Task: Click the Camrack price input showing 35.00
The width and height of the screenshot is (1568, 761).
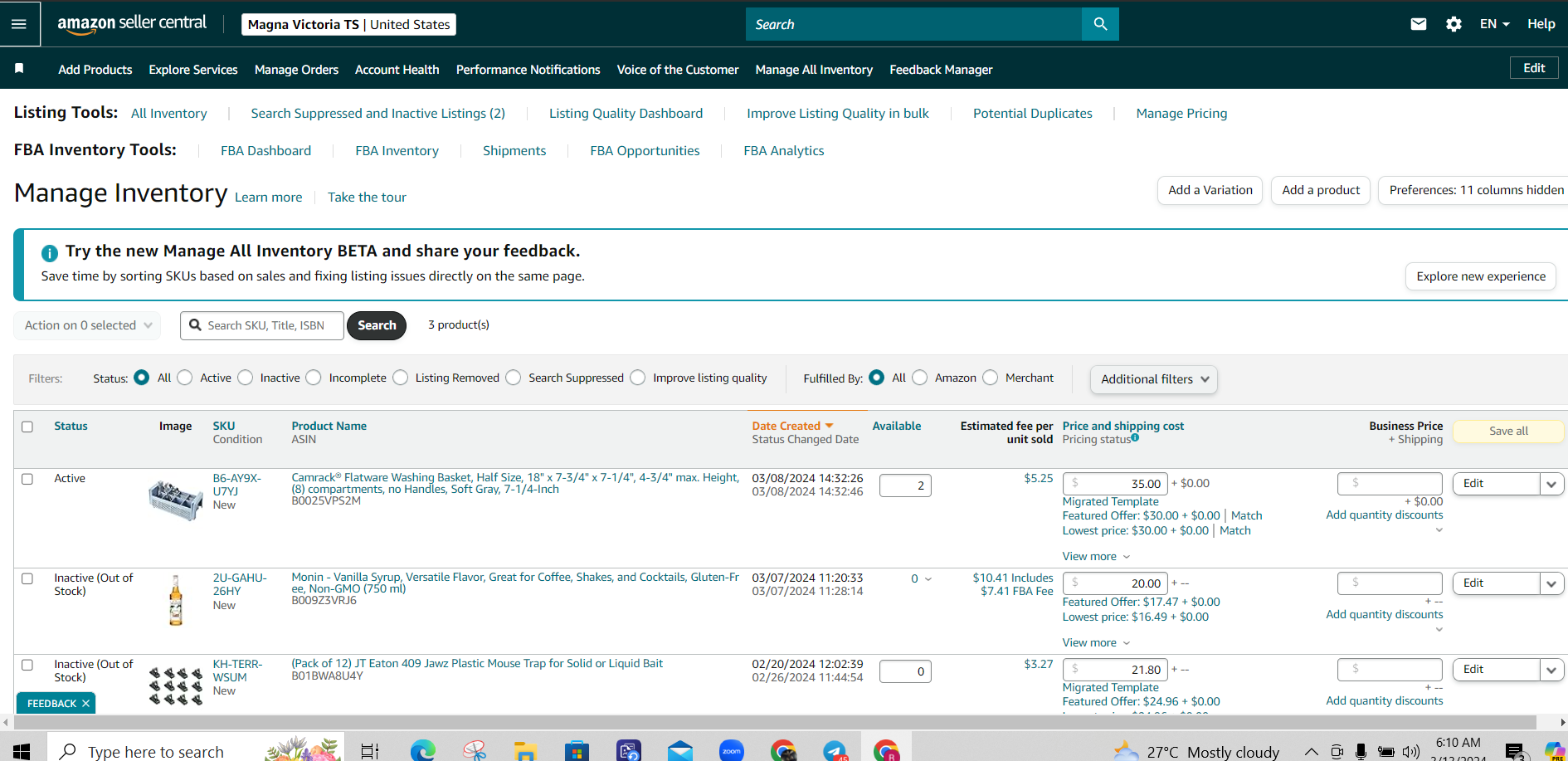Action: (x=1116, y=484)
